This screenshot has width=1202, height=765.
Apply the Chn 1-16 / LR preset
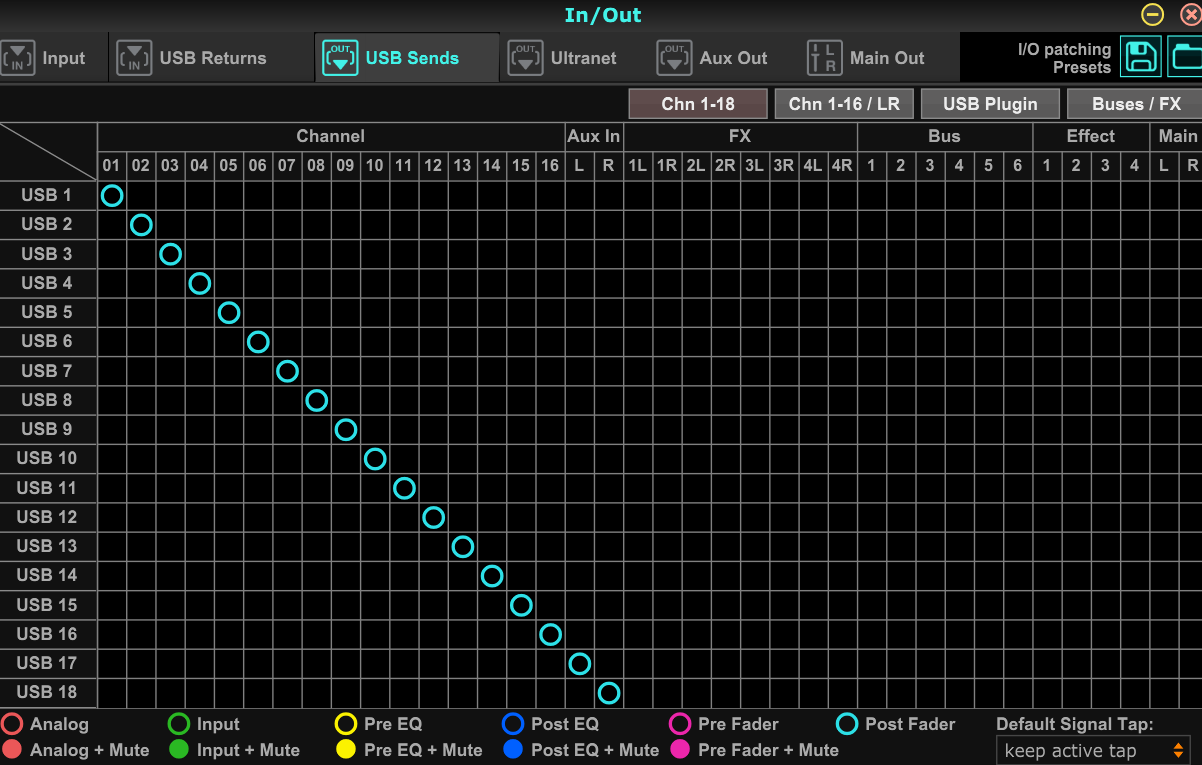point(844,104)
